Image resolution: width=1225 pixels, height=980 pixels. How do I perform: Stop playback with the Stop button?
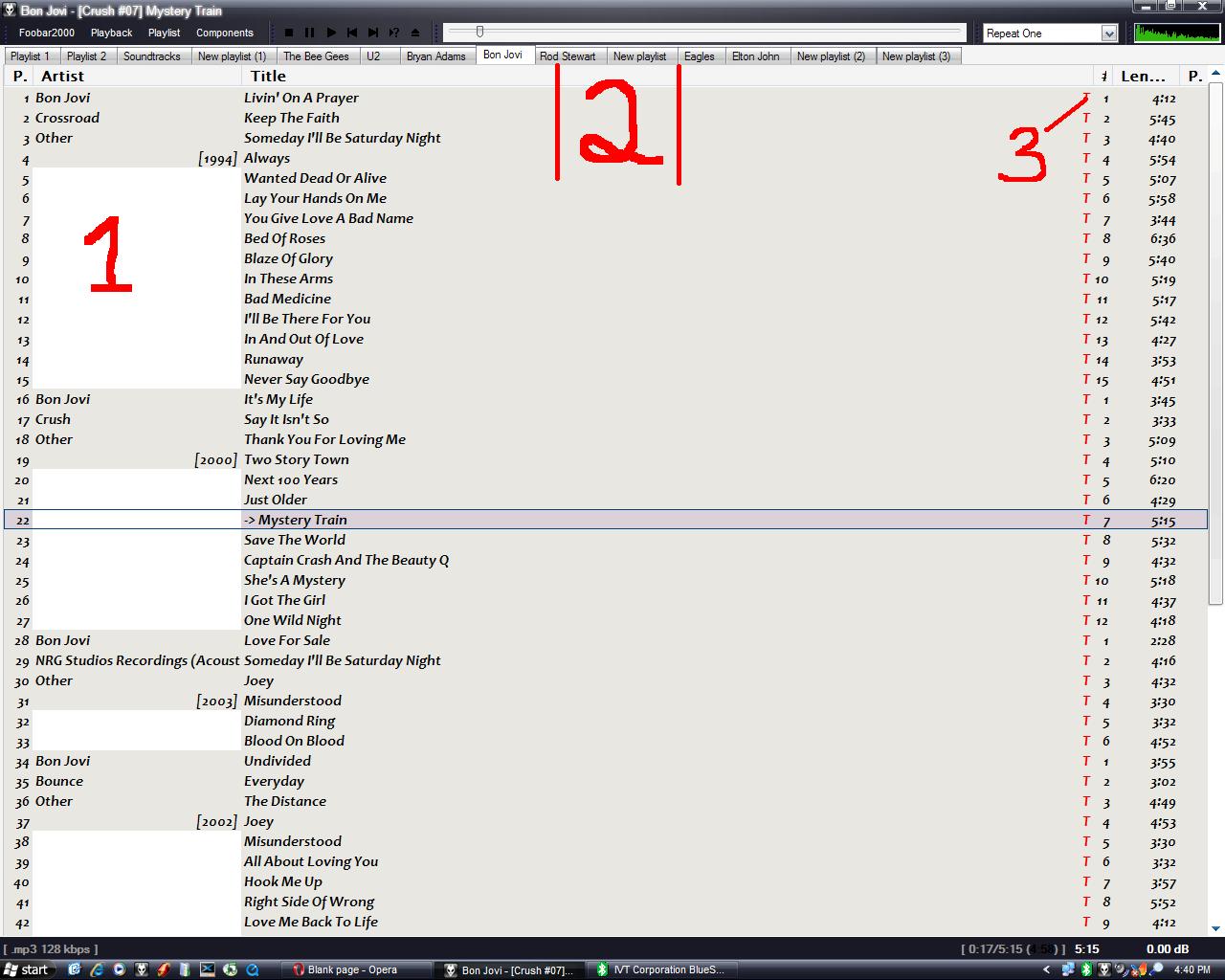pos(289,33)
